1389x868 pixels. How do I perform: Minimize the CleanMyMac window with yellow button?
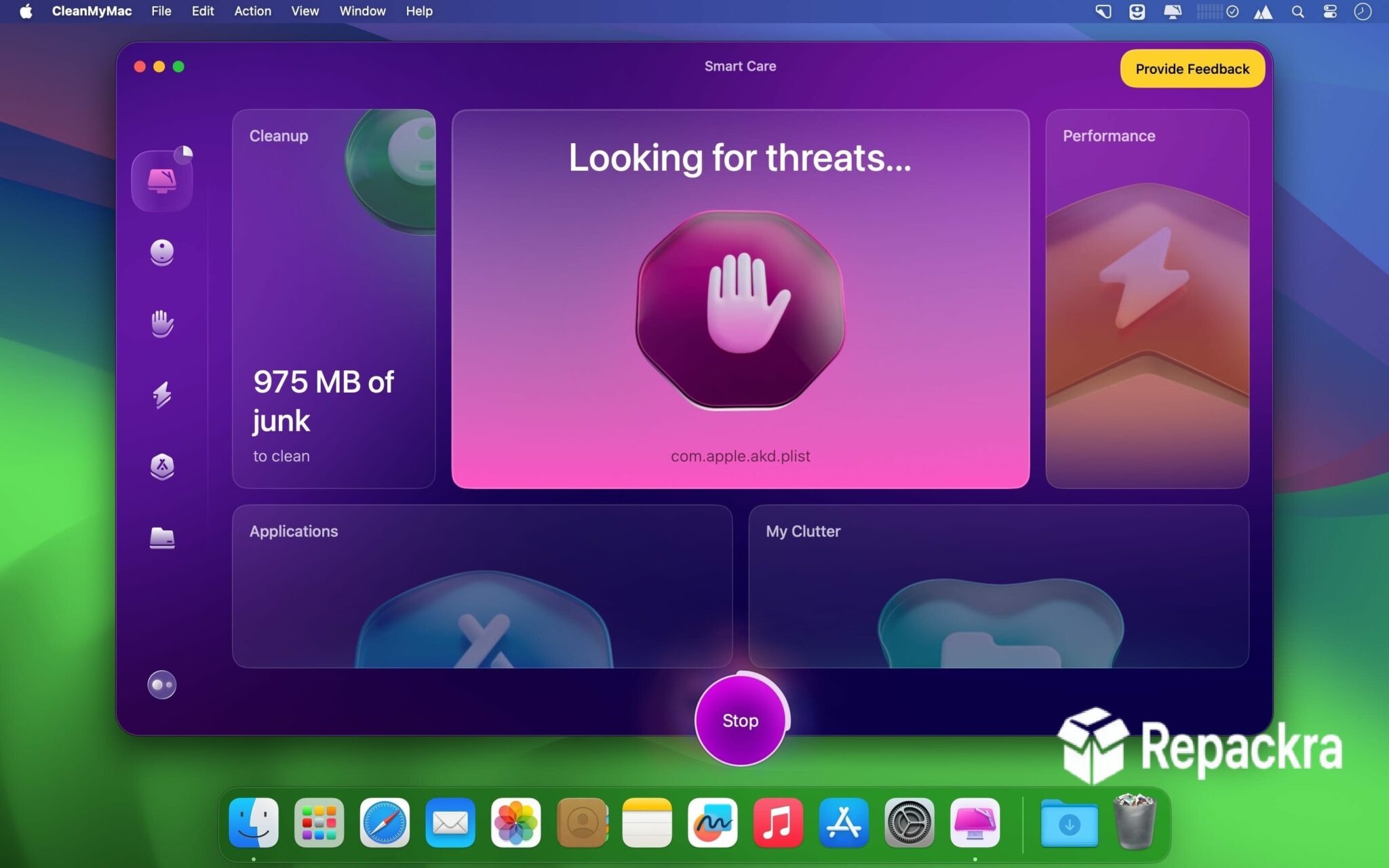tap(159, 66)
